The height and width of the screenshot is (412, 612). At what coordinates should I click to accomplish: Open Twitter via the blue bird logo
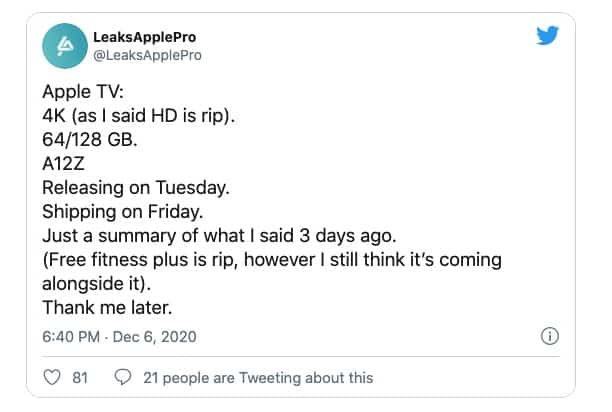tap(546, 37)
